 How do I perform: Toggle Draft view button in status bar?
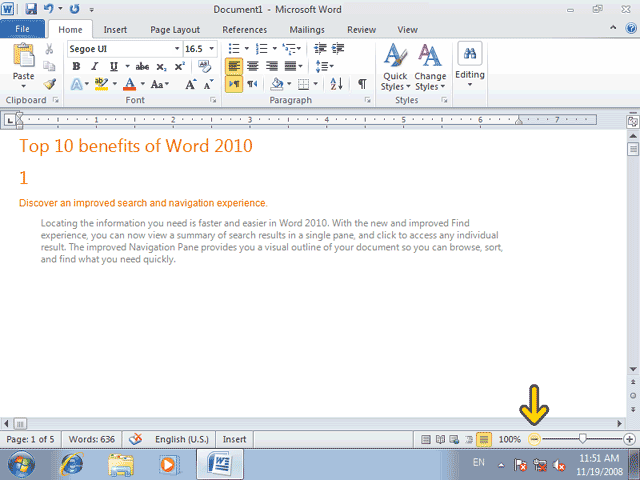tap(484, 440)
